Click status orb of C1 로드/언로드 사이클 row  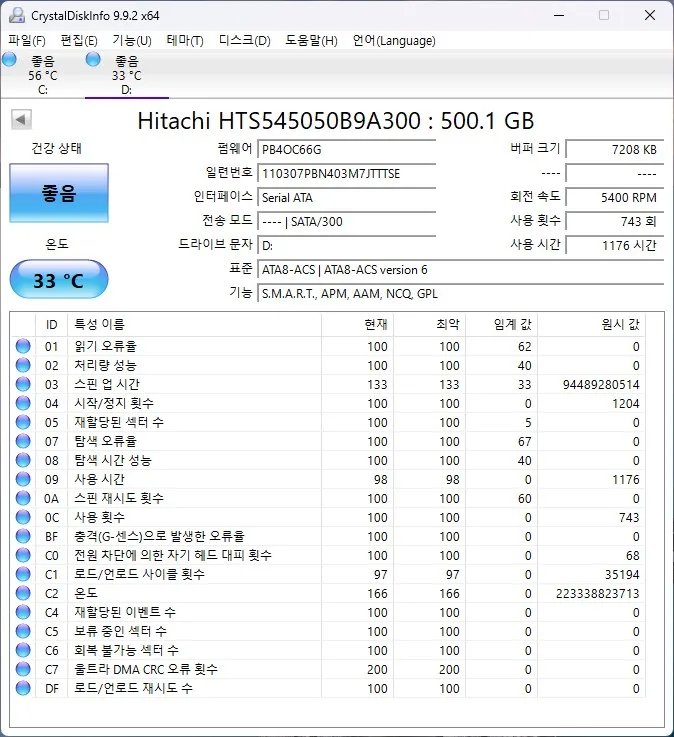(x=23, y=574)
